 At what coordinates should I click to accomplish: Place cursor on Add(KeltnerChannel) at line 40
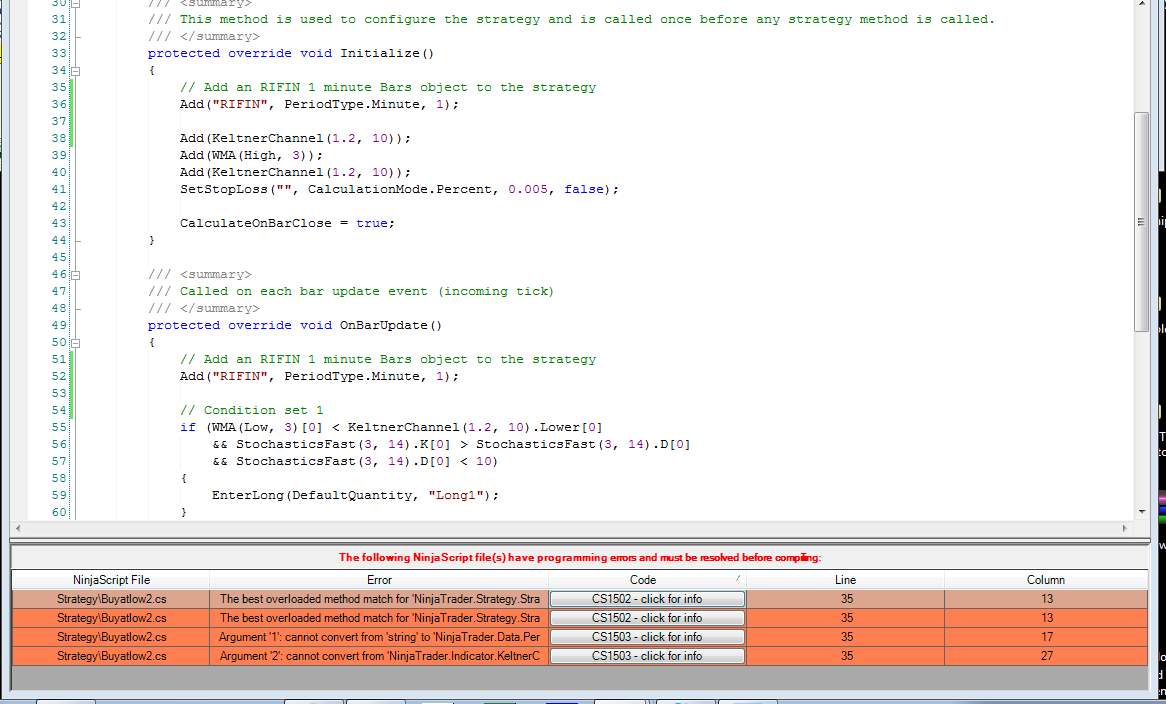[x=295, y=172]
